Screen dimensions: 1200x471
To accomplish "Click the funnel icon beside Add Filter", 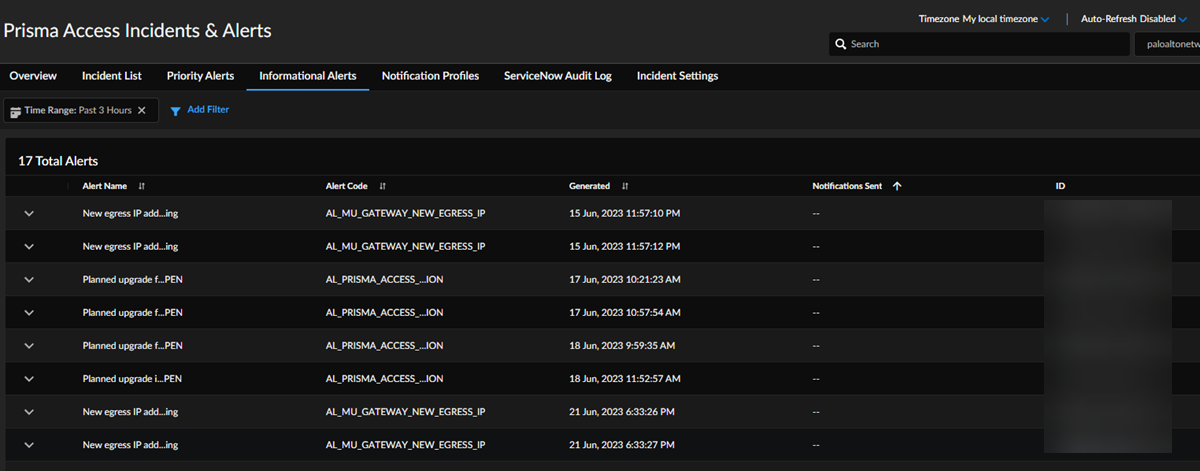I will [175, 111].
